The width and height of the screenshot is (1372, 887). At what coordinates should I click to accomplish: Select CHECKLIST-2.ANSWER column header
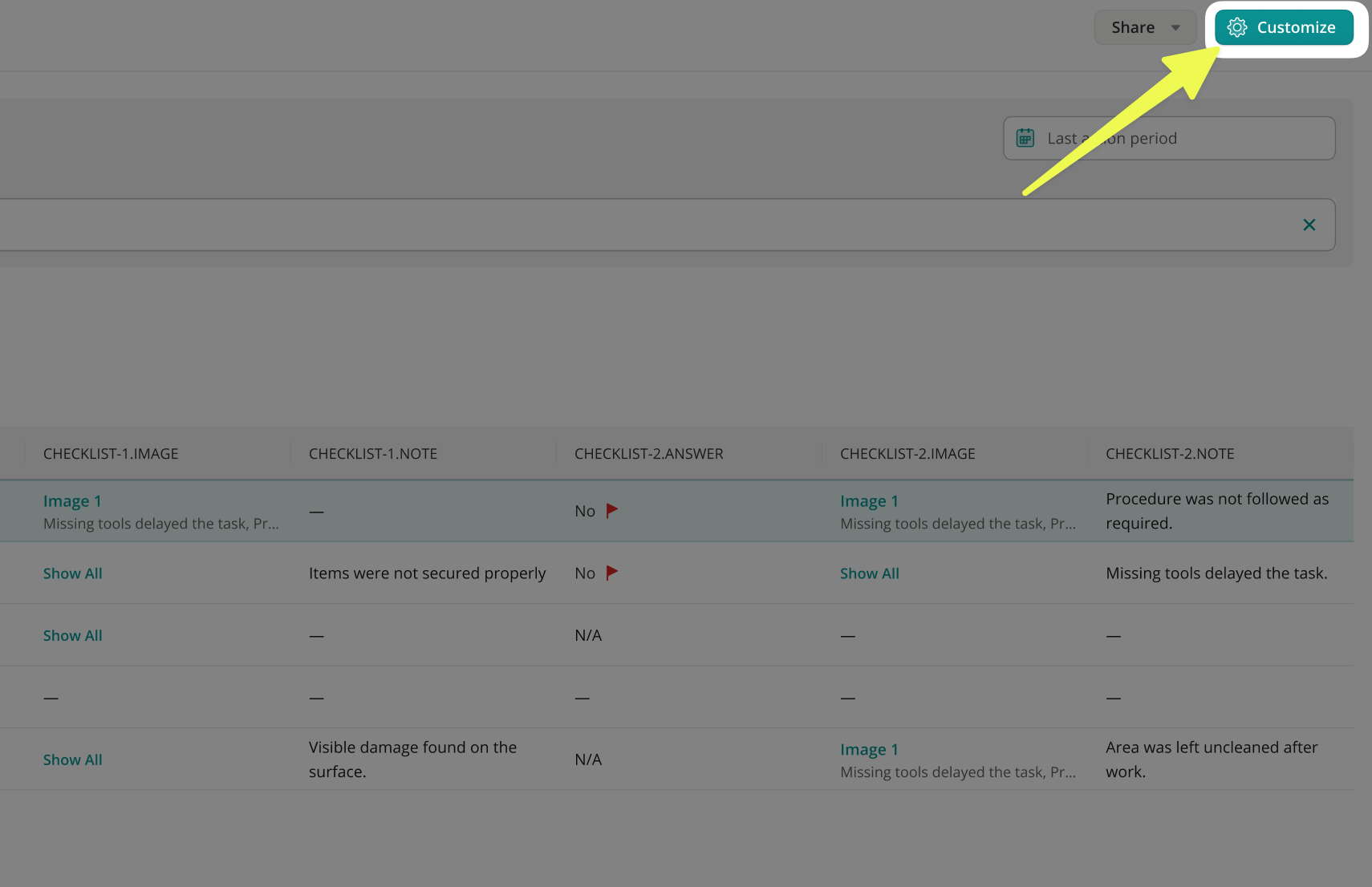click(x=648, y=454)
